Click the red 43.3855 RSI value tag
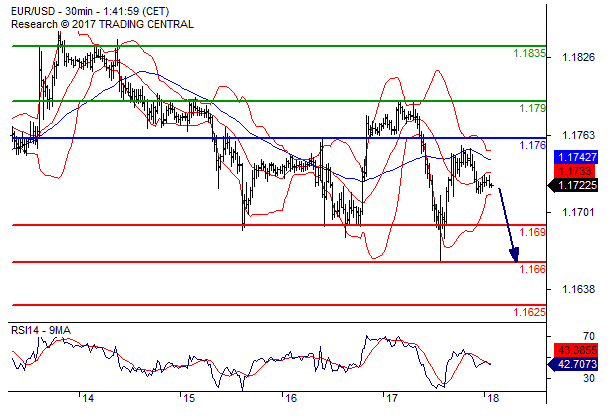 pyautogui.click(x=576, y=350)
